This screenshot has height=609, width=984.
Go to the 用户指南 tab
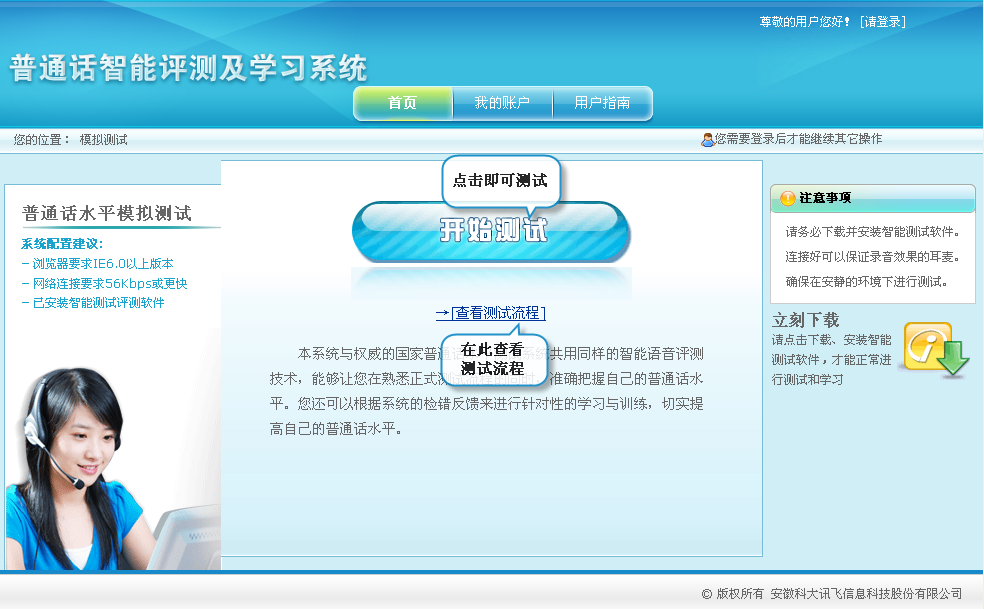[x=602, y=103]
